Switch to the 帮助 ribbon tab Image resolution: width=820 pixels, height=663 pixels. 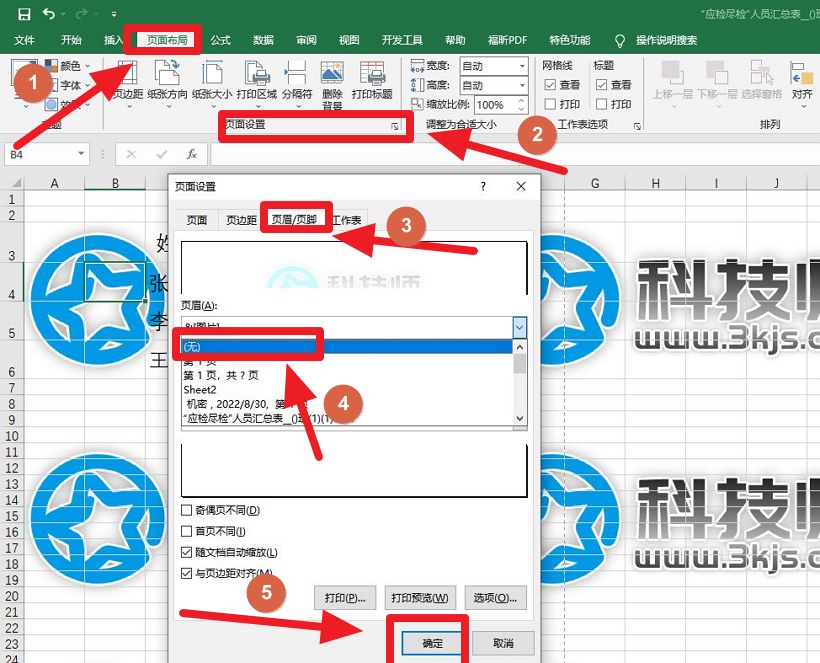(455, 40)
